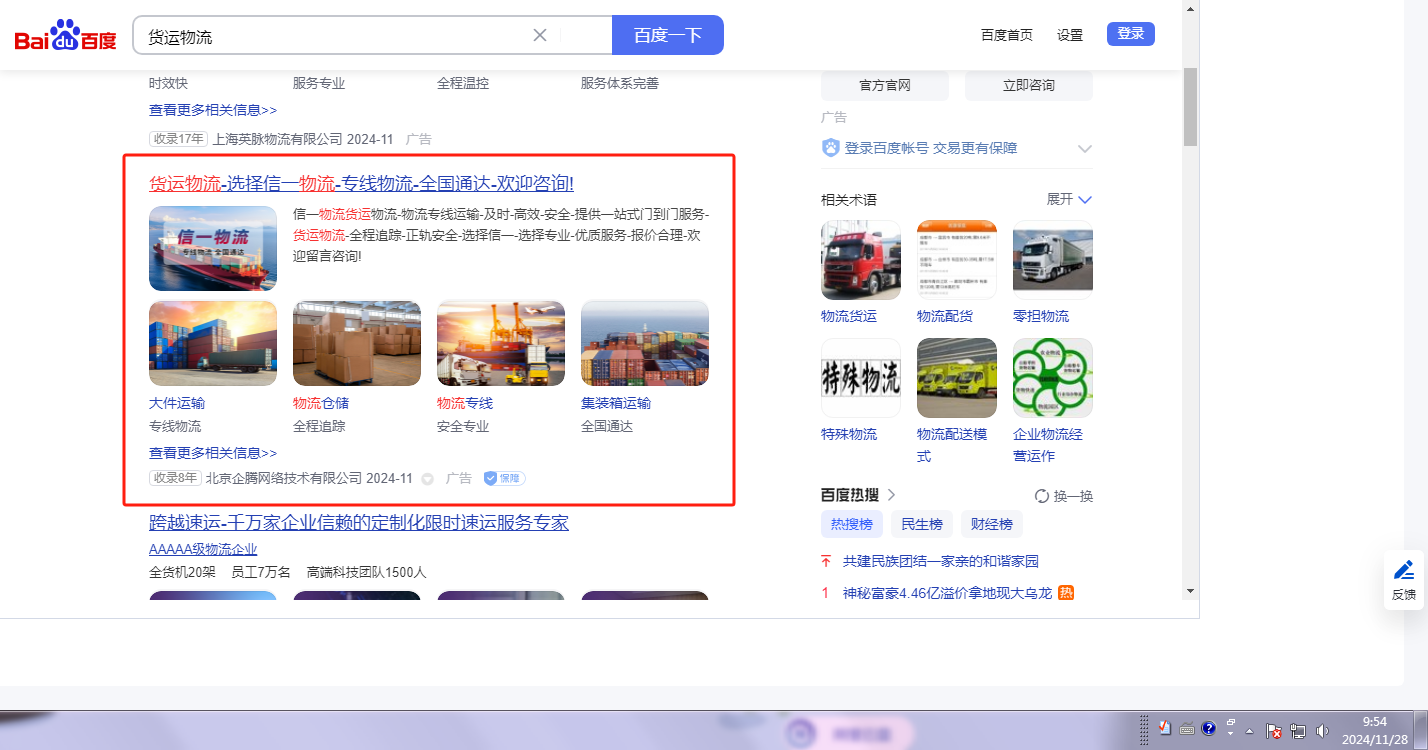Image resolution: width=1428 pixels, height=750 pixels.
Task: Show hidden tray icons with up arrow
Action: pos(1249,731)
